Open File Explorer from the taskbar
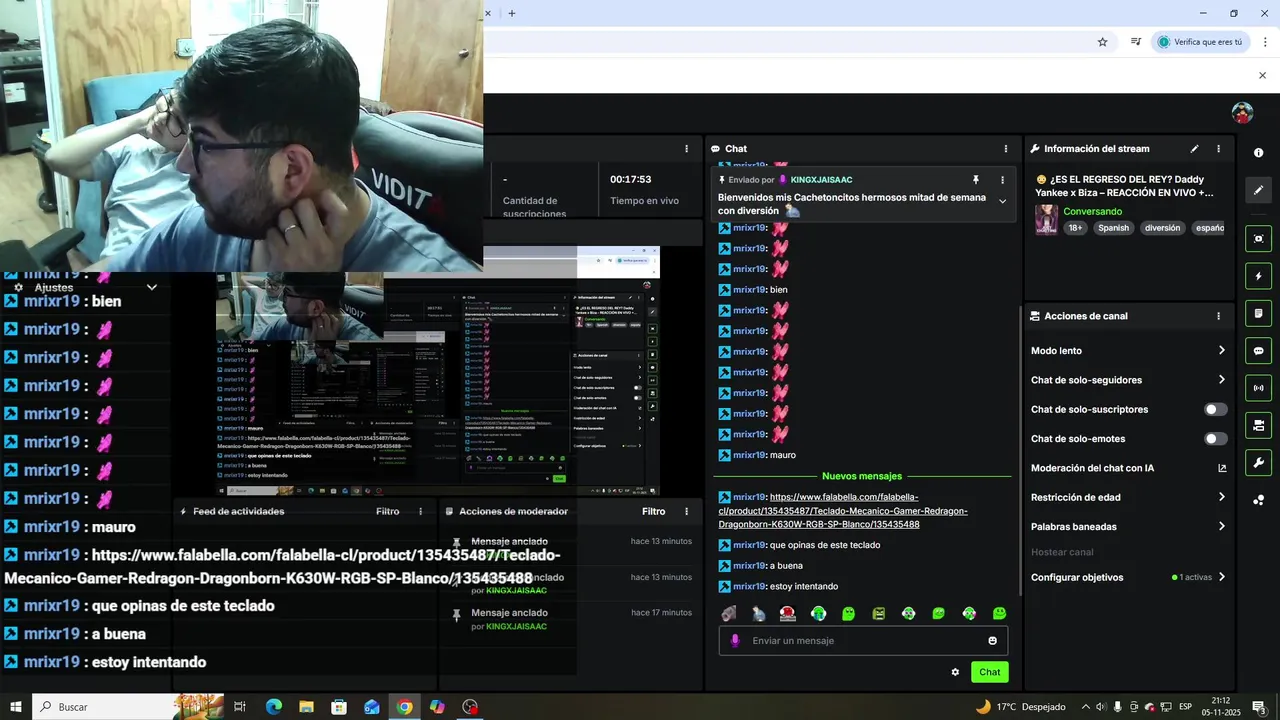Viewport: 1280px width, 720px height. tap(306, 707)
